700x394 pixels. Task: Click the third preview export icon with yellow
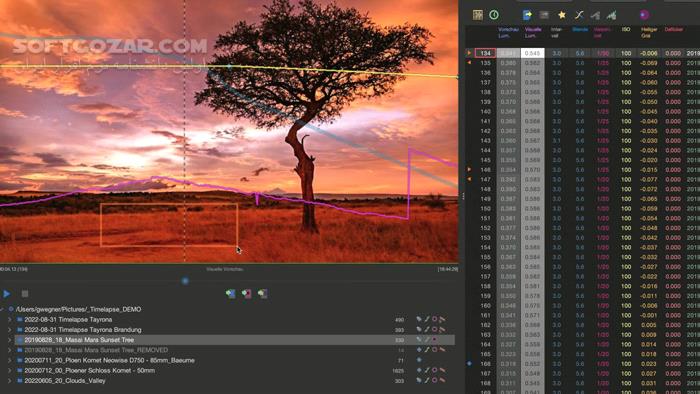[x=262, y=294]
